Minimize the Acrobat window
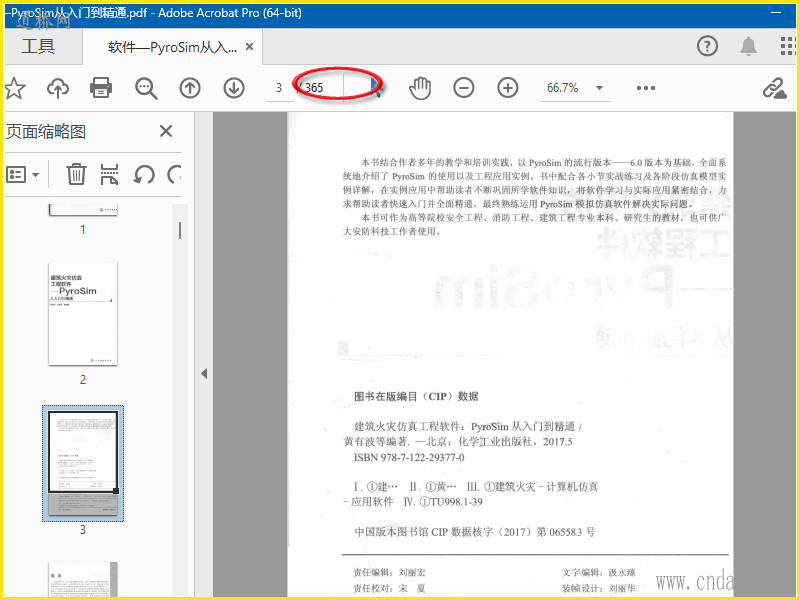Screen dimensions: 800x600 click(x=776, y=13)
